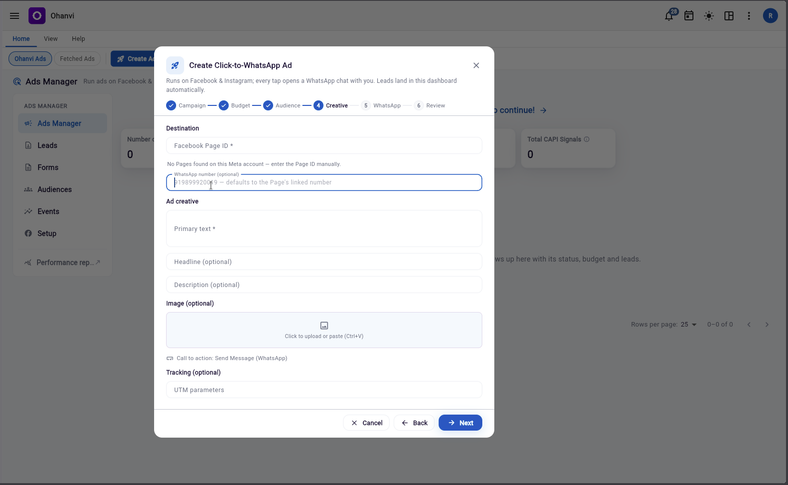Click the Ads Manager megaphone sidebar icon

click(x=28, y=124)
